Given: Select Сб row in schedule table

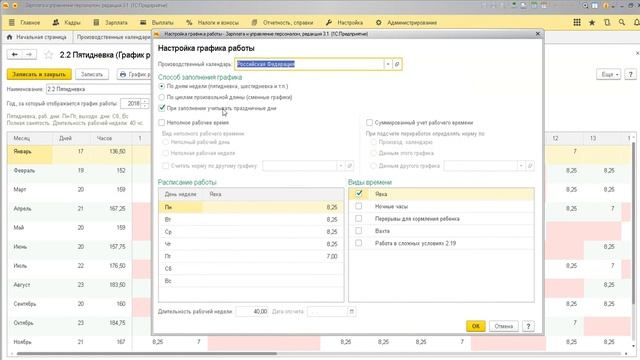Looking at the screenshot, I should click(251, 269).
